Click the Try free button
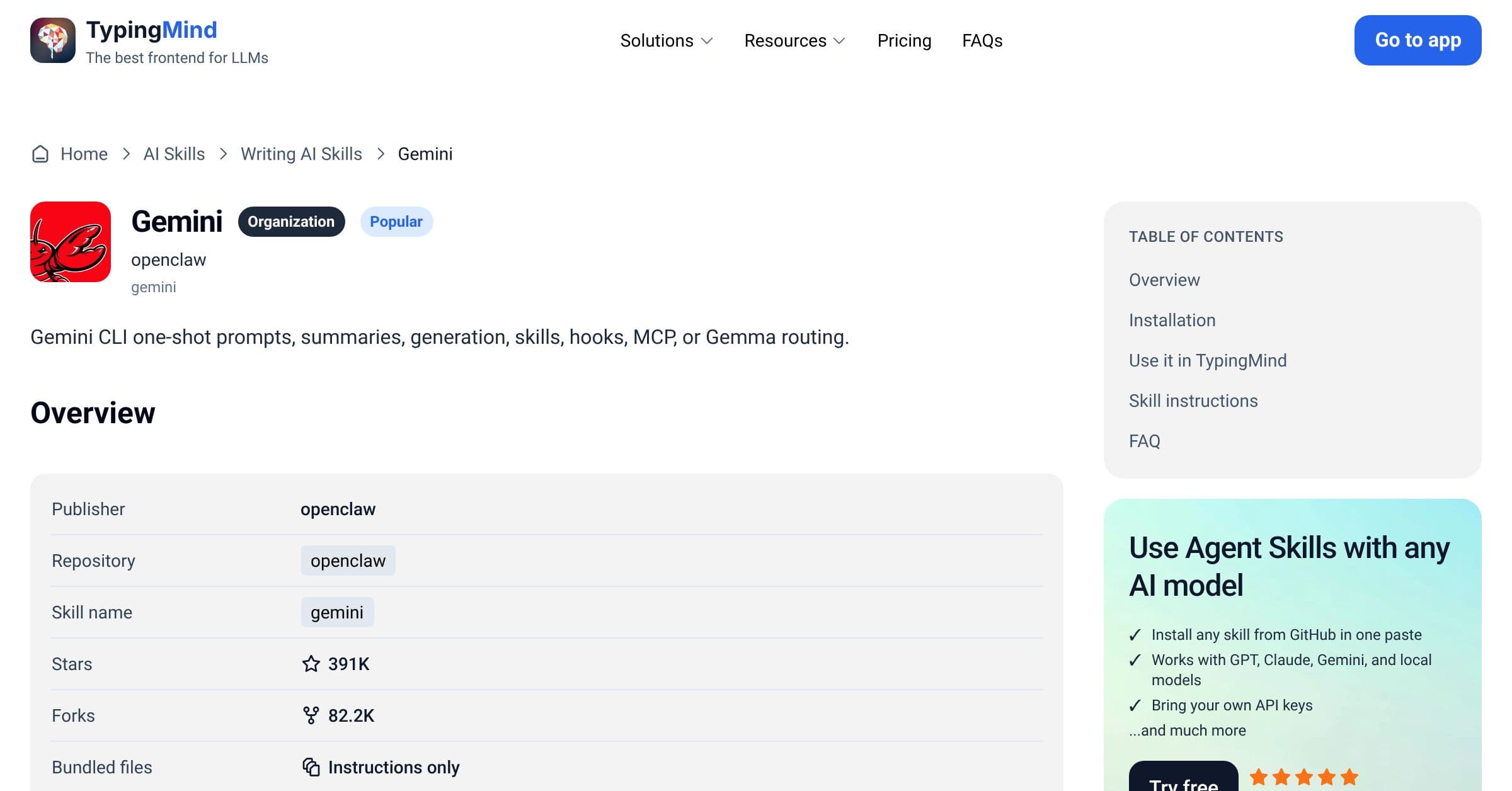The height and width of the screenshot is (791, 1512). pos(1183,777)
